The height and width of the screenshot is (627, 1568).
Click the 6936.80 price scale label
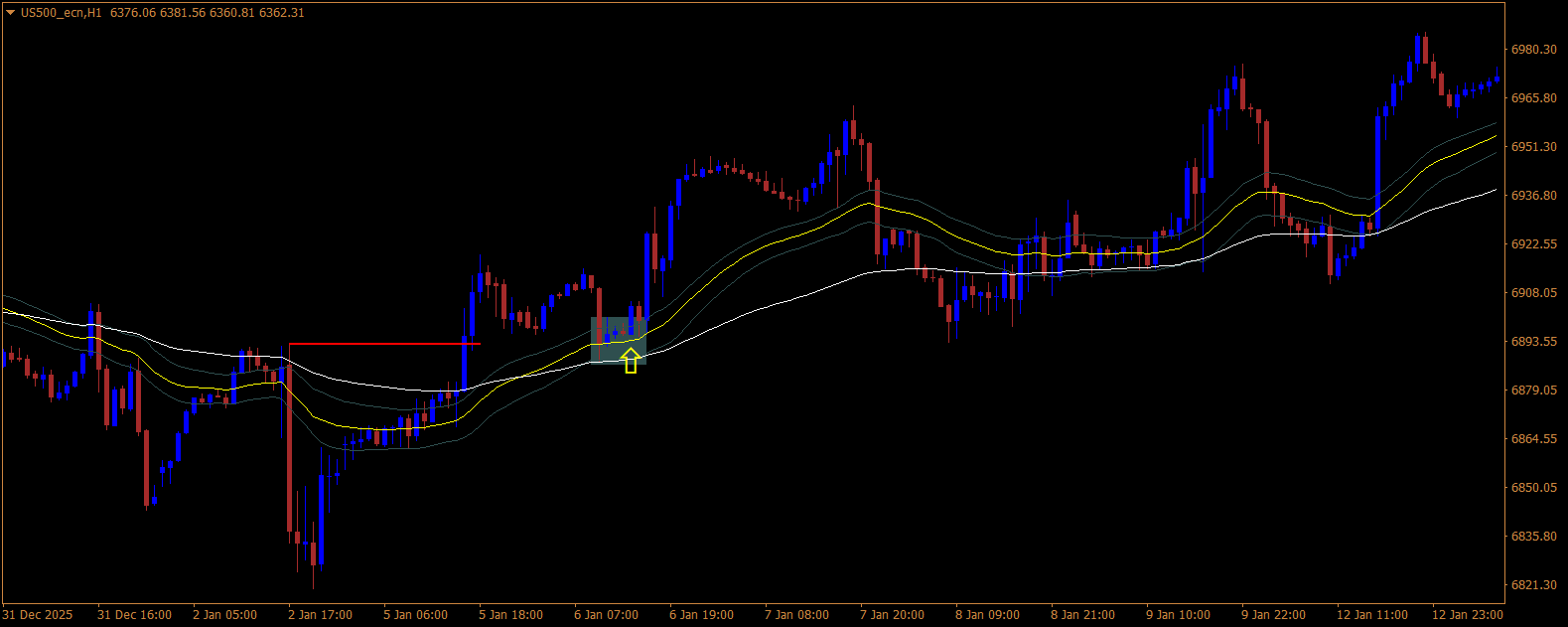click(1532, 196)
